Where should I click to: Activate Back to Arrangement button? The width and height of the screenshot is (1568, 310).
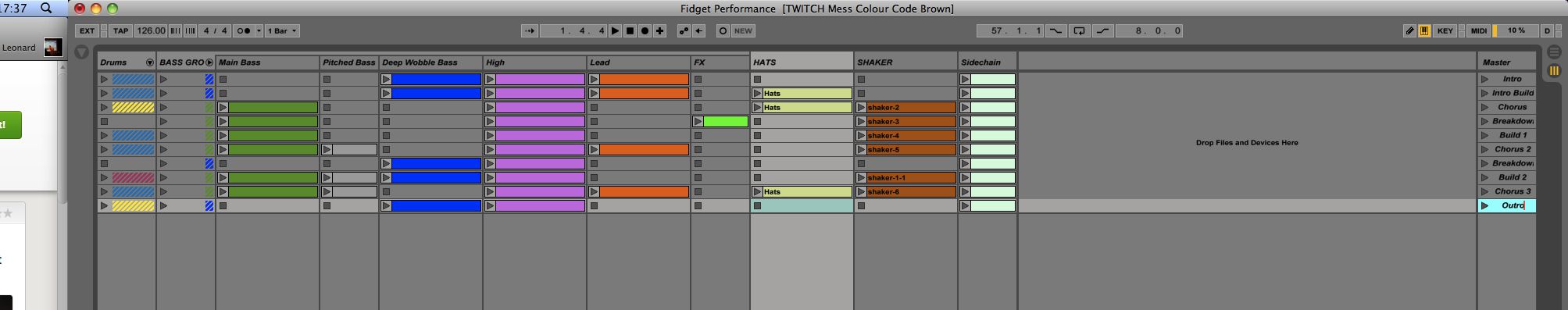pos(698,31)
